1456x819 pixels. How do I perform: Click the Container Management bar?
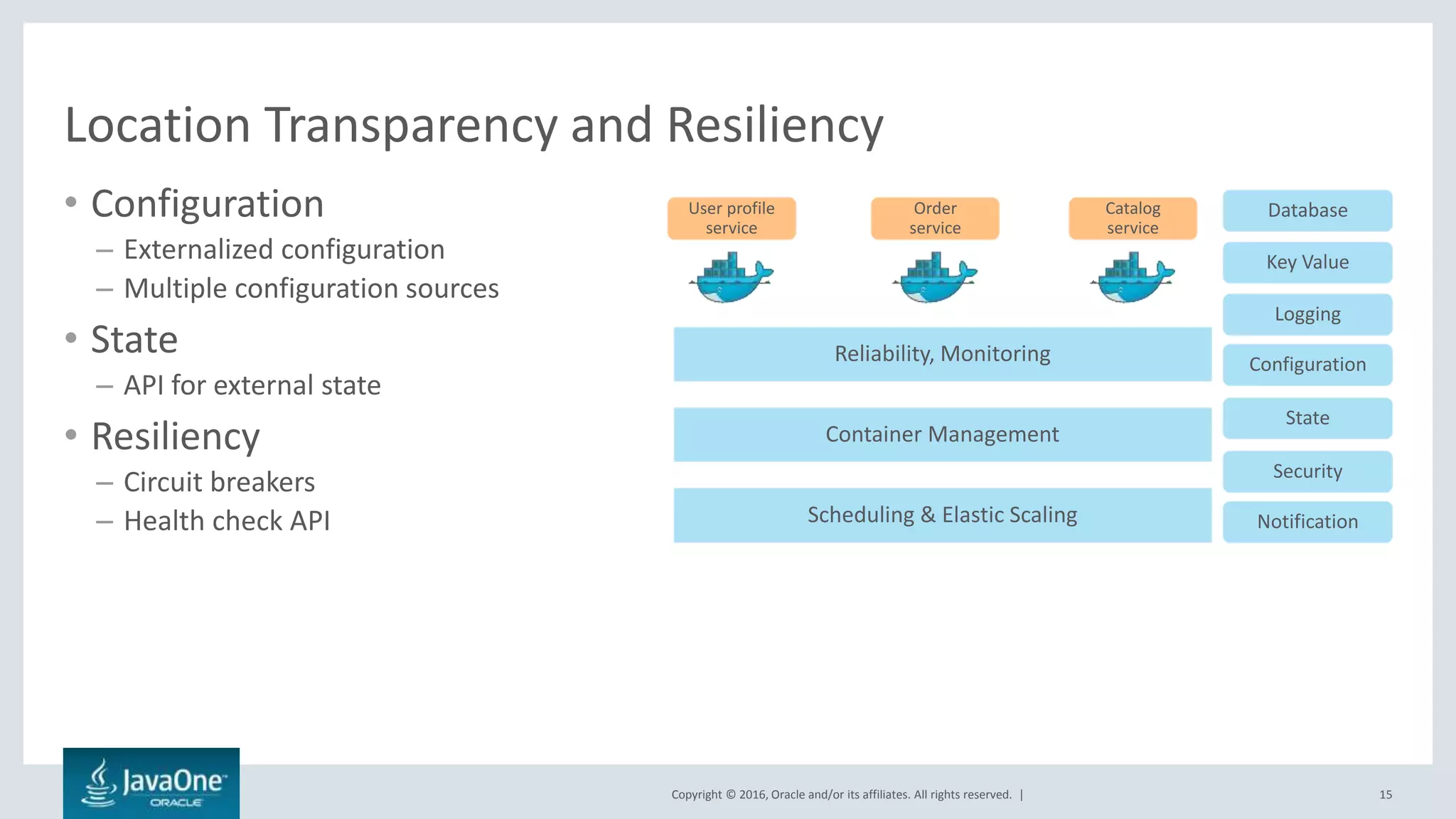[942, 434]
